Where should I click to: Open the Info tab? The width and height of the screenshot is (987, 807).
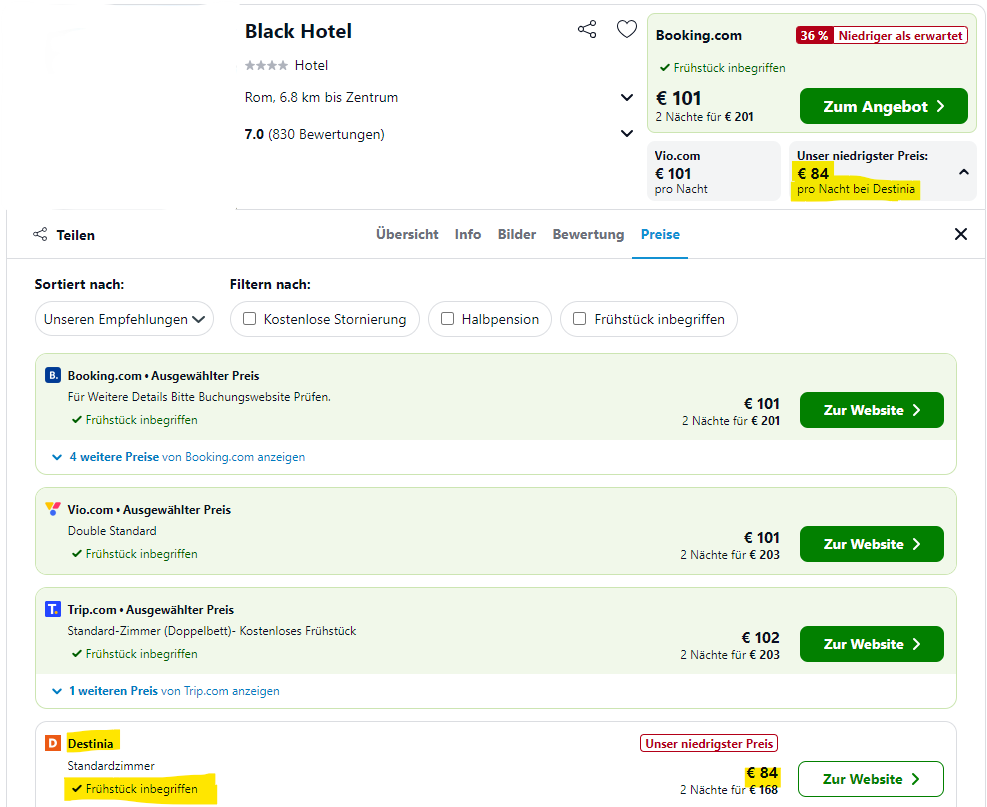click(468, 234)
